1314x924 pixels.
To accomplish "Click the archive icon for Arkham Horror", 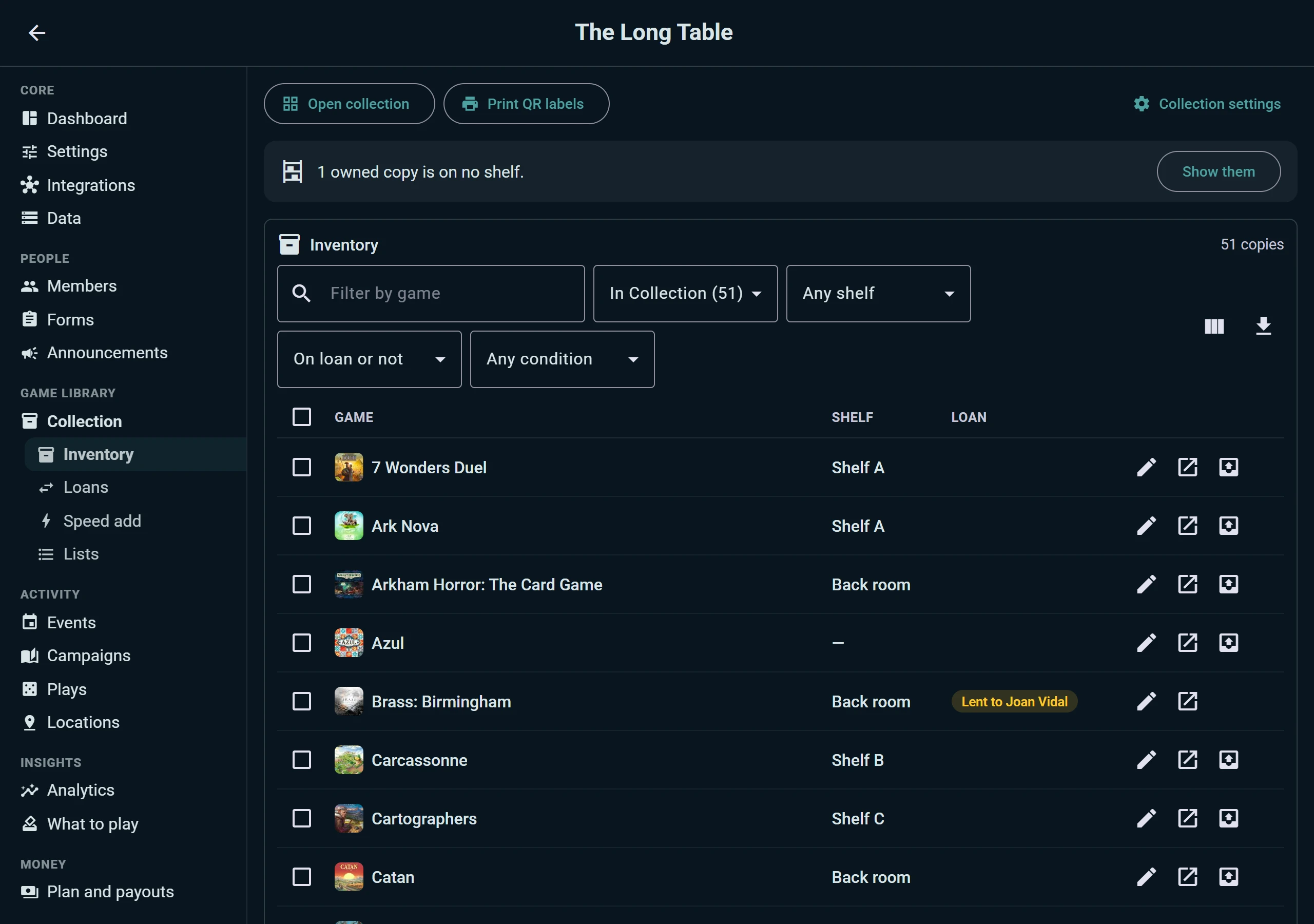I will click(x=1229, y=584).
